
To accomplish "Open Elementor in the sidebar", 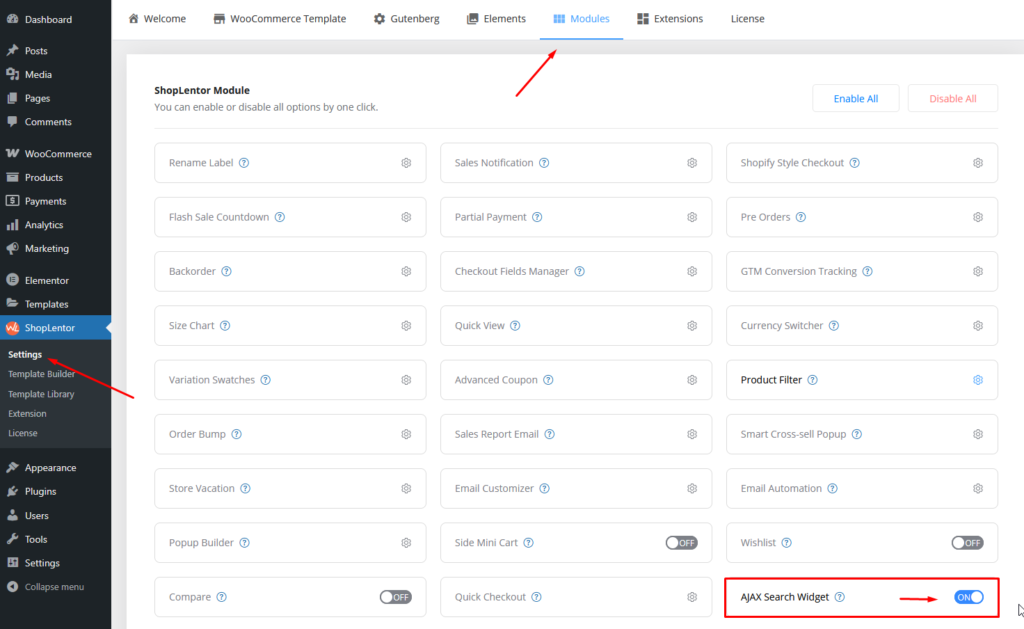I will click(56, 280).
